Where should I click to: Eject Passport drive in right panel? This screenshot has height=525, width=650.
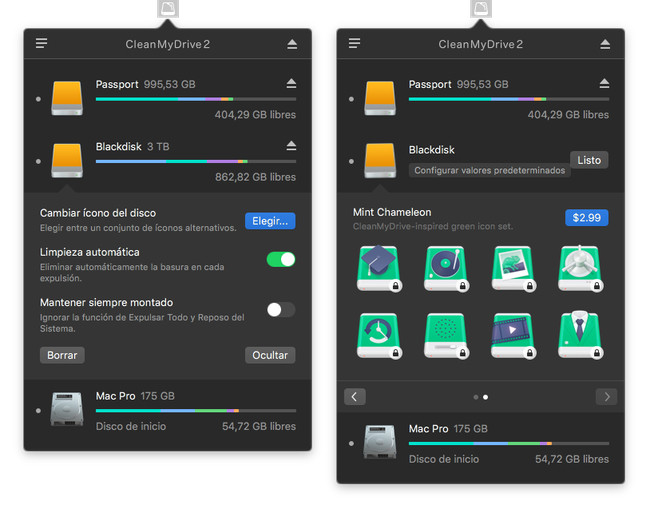pyautogui.click(x=604, y=83)
